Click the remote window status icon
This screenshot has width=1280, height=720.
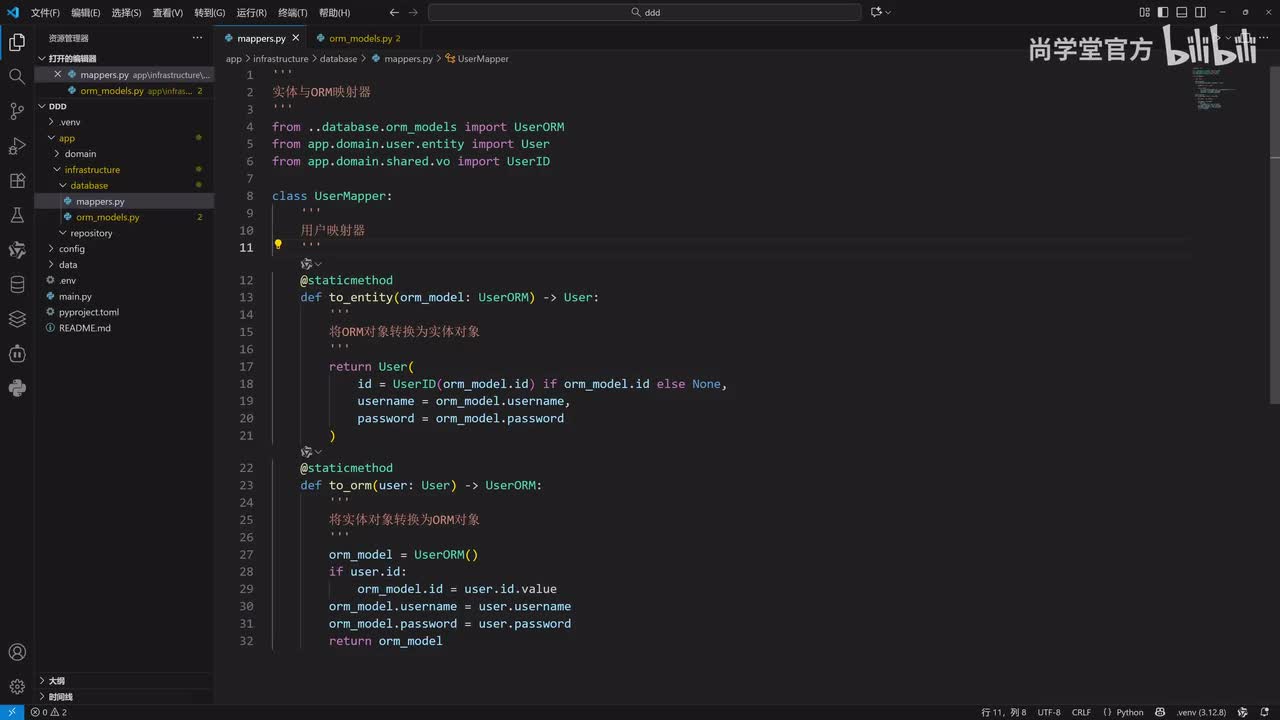click(x=11, y=712)
